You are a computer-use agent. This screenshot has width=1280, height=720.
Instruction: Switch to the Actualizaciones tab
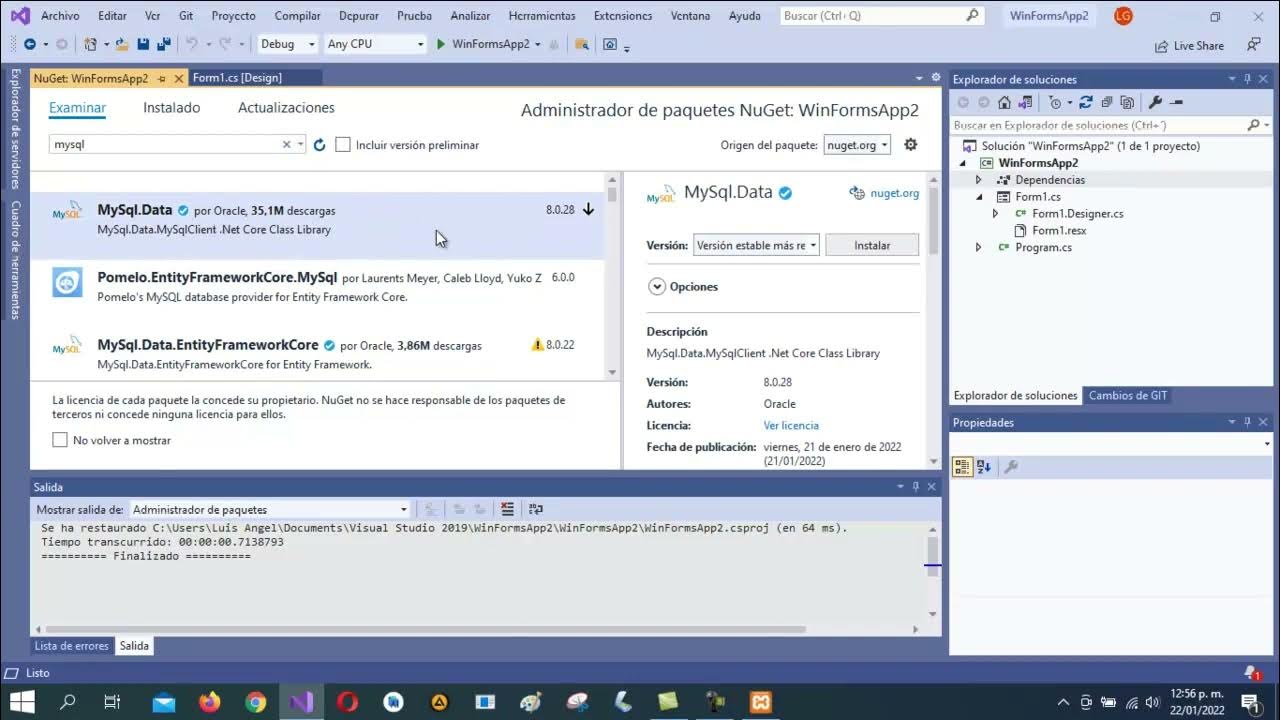point(286,108)
